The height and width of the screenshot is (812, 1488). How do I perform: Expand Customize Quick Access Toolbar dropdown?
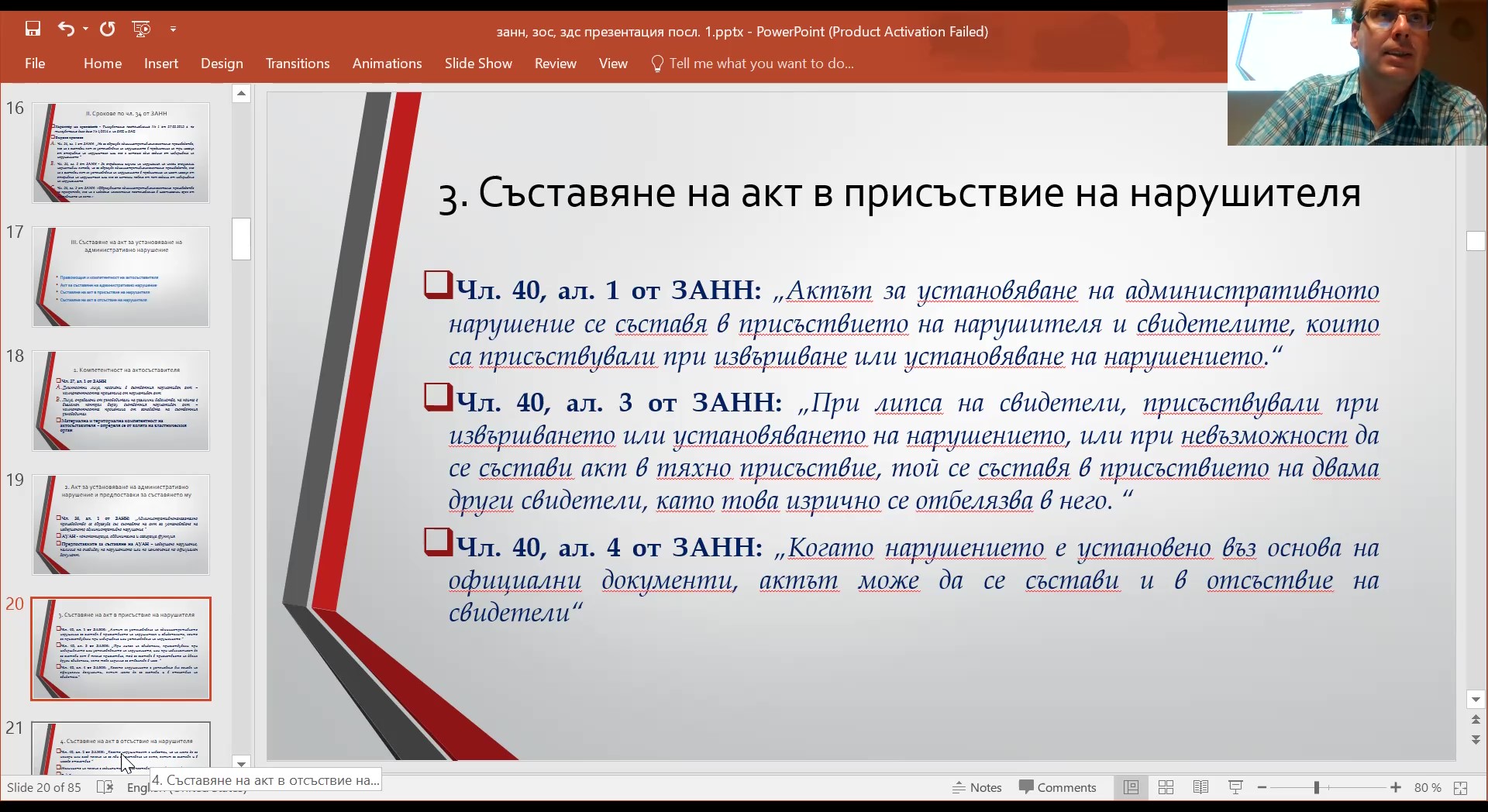click(x=173, y=29)
